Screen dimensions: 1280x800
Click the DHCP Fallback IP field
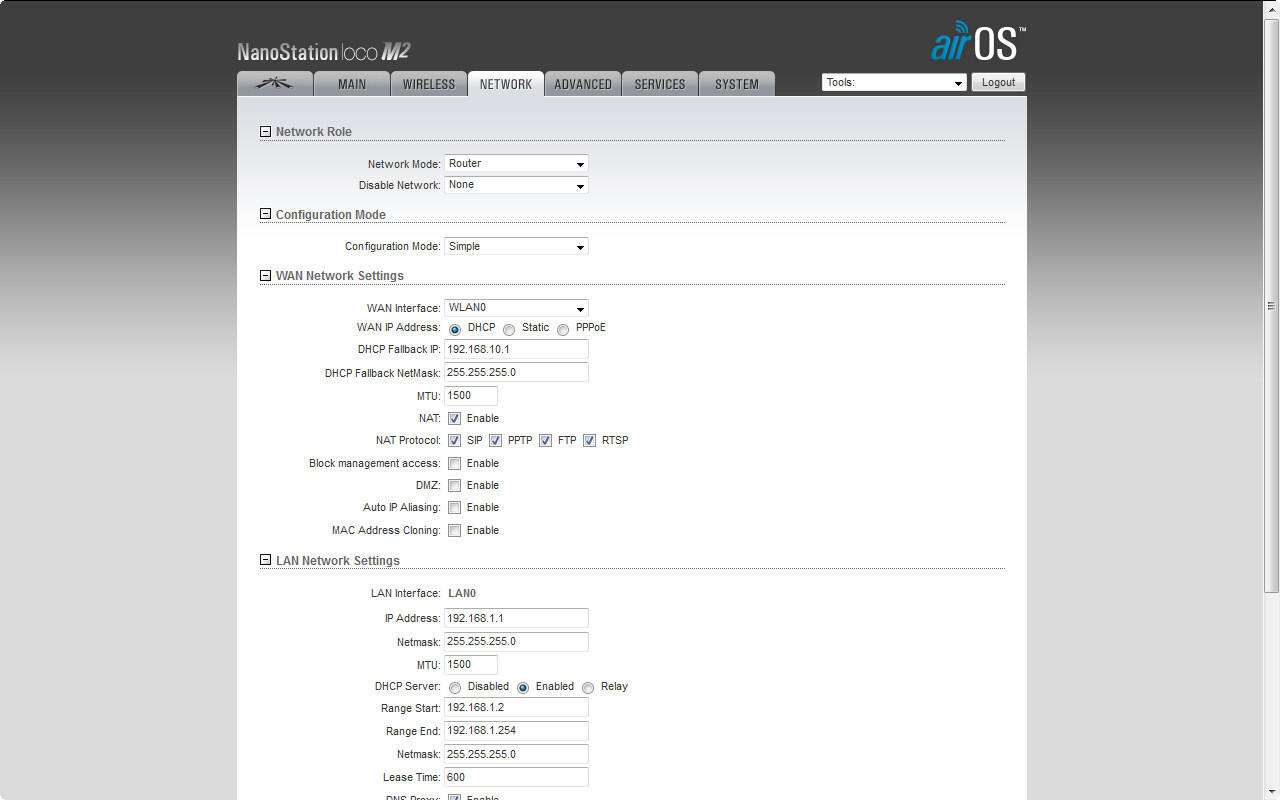tap(516, 350)
